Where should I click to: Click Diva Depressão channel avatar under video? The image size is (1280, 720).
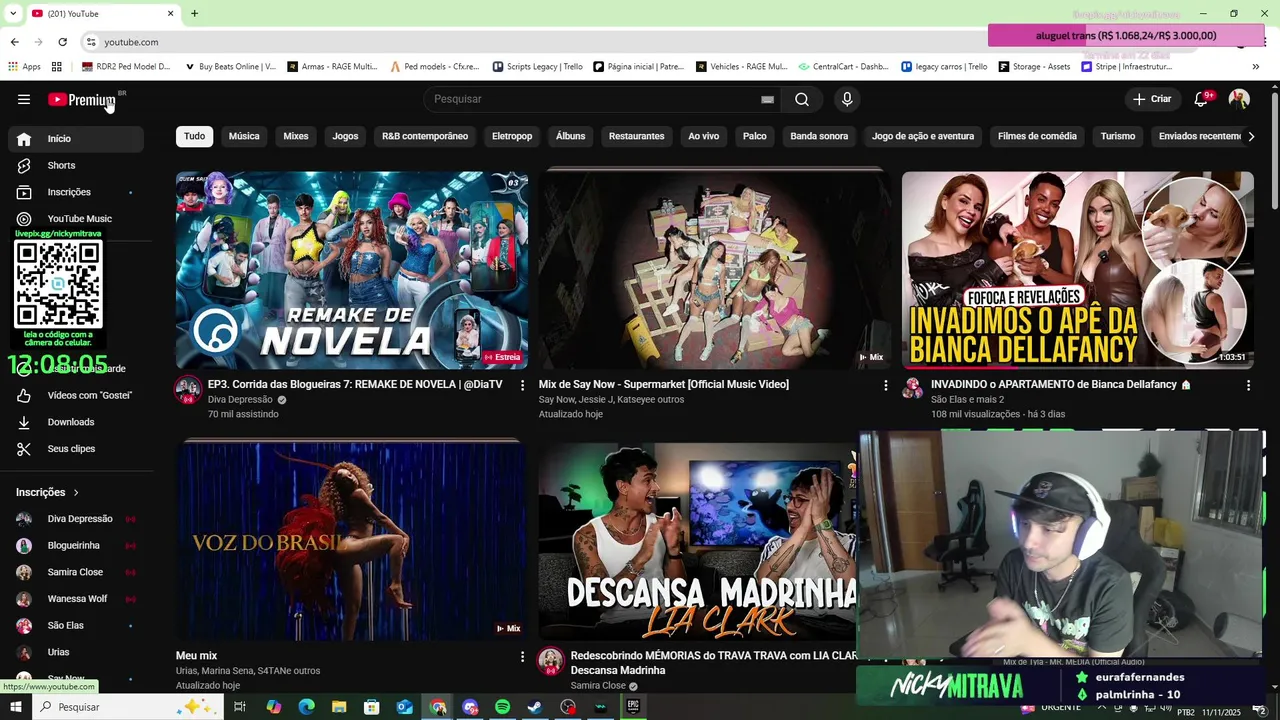click(x=188, y=389)
